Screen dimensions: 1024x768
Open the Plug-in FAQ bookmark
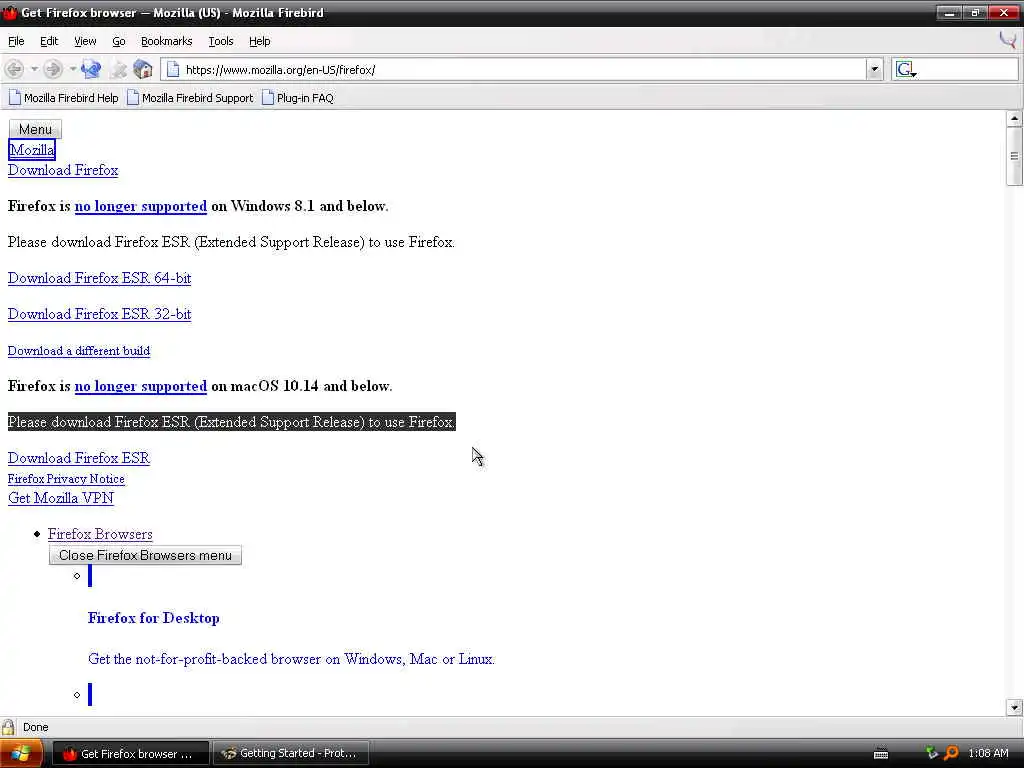pos(298,98)
